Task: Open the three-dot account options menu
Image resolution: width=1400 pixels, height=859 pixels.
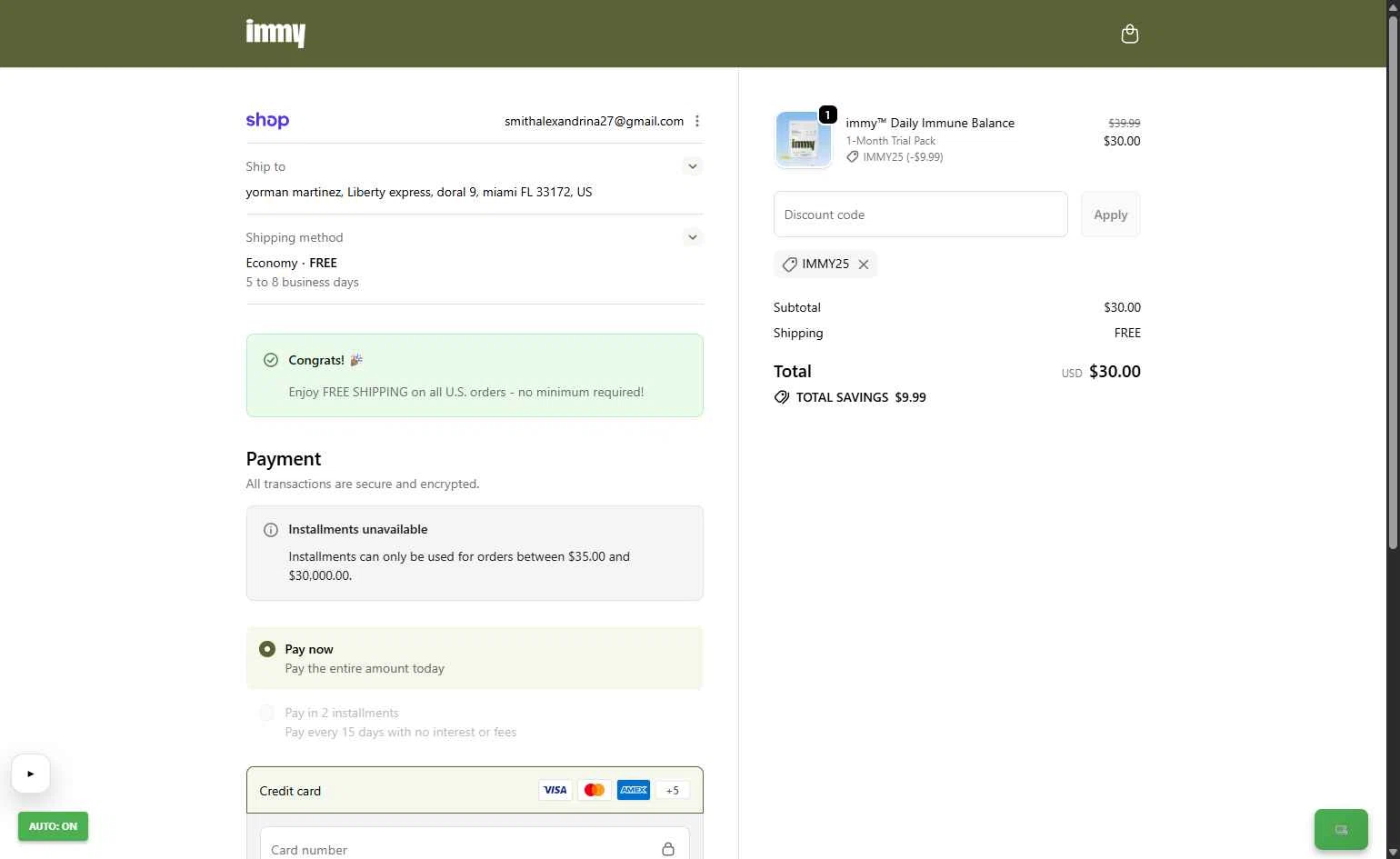Action: [697, 121]
